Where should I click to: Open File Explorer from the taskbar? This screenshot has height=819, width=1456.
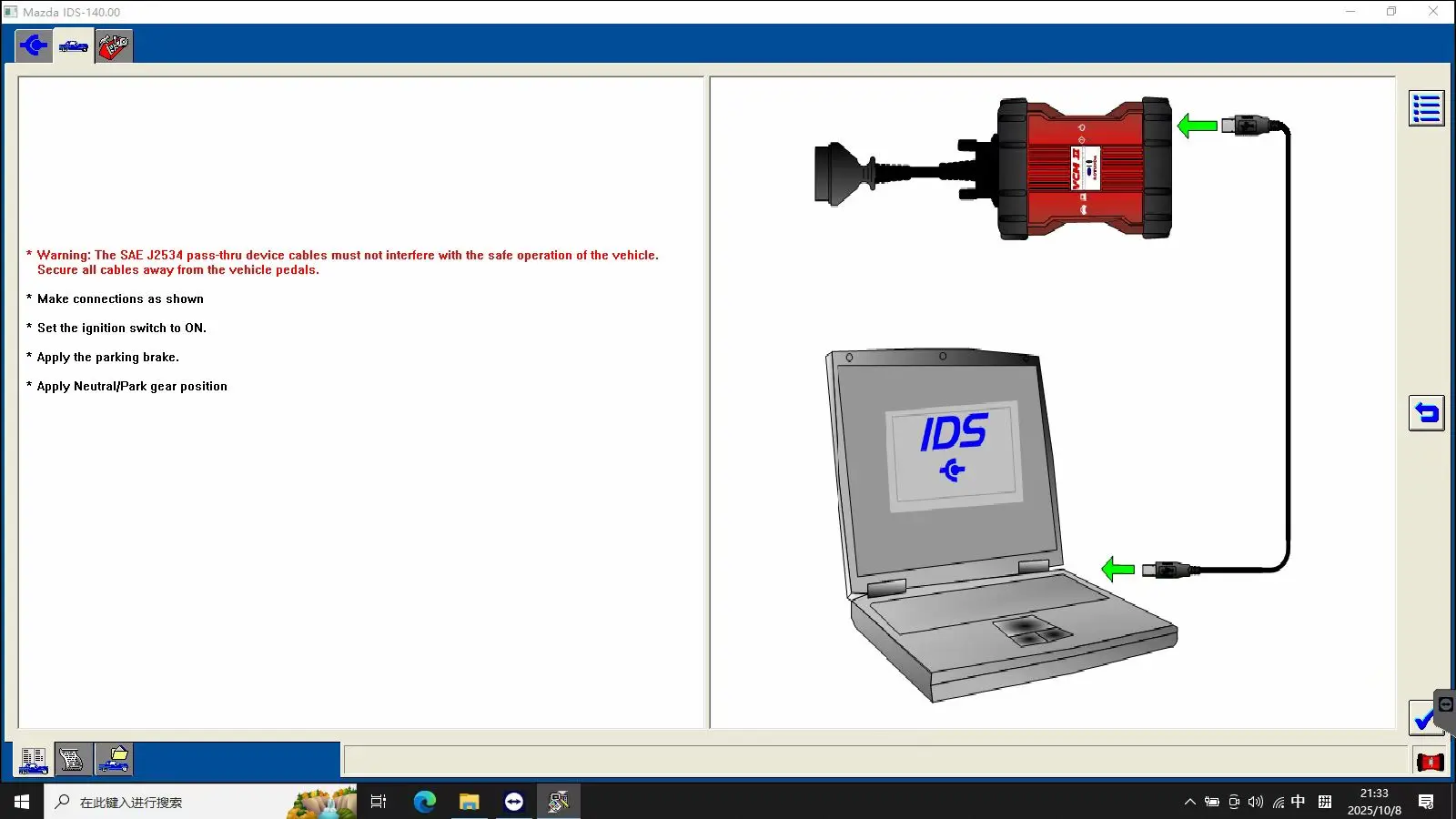click(x=470, y=802)
